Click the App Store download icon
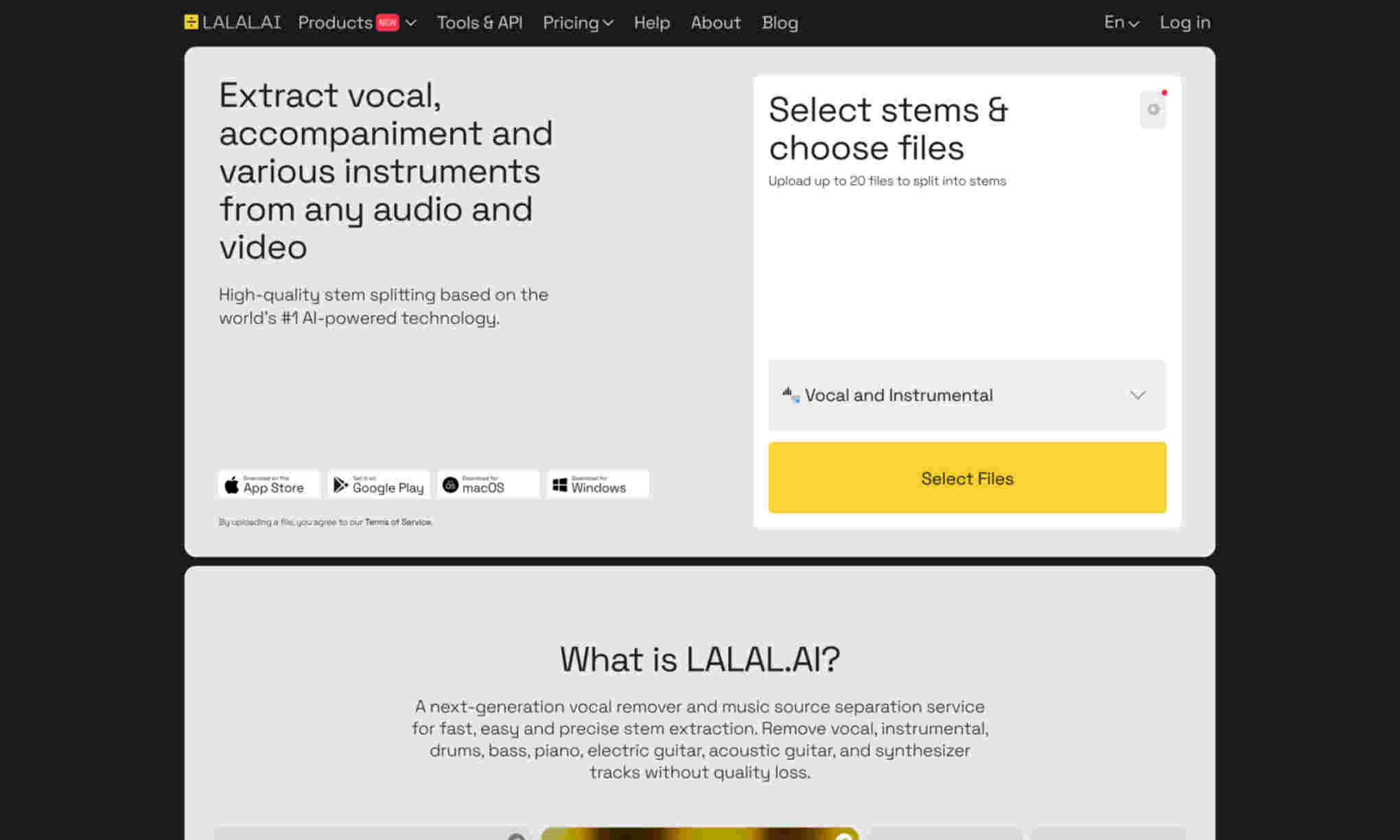Image resolution: width=1400 pixels, height=840 pixels. [x=268, y=484]
